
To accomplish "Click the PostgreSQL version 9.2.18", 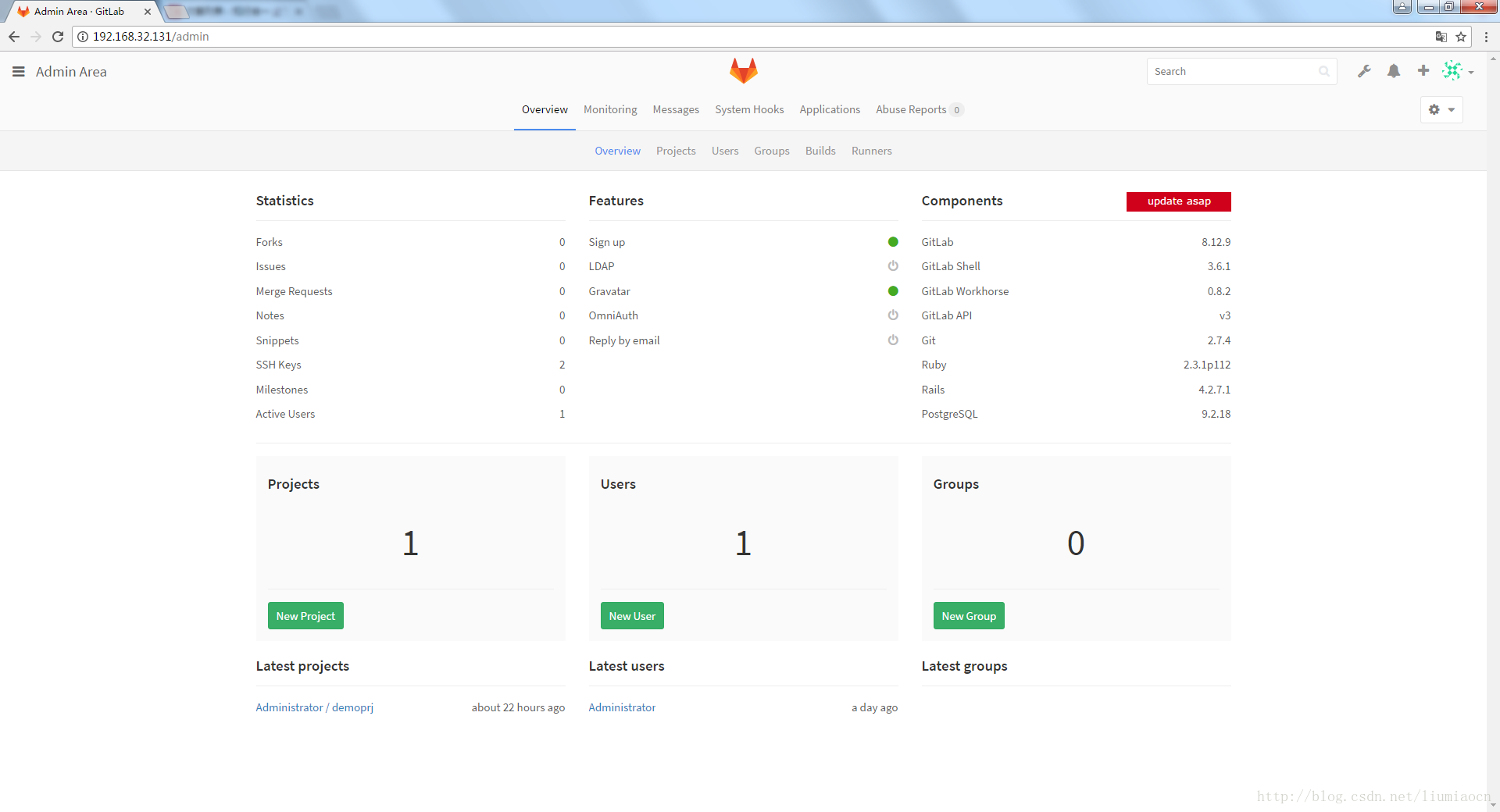I will tap(1216, 415).
